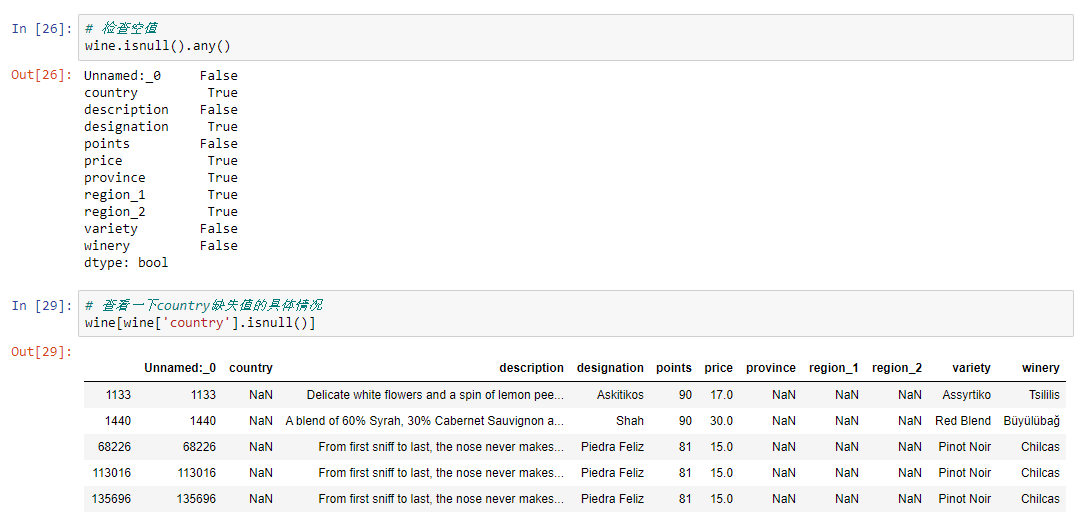Click the 检查空值 comment line
1082x521 pixels.
click(121, 28)
